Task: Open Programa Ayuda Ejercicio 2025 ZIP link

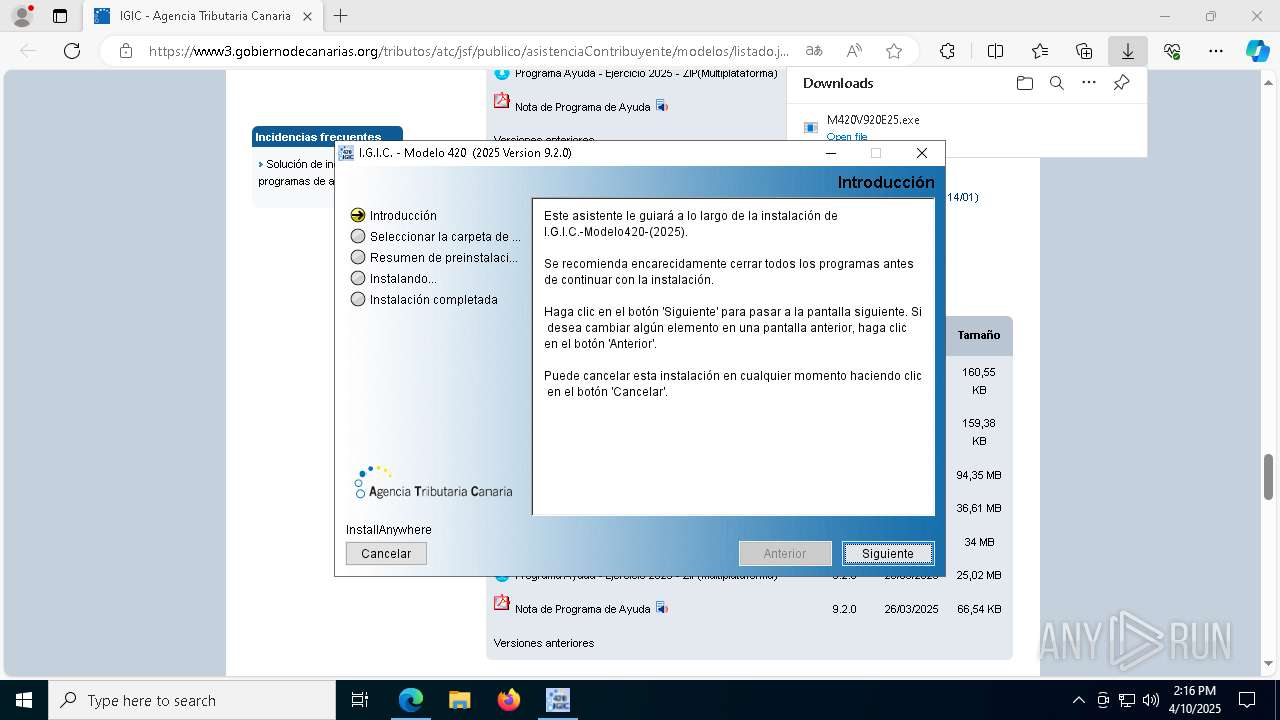Action: click(x=646, y=73)
